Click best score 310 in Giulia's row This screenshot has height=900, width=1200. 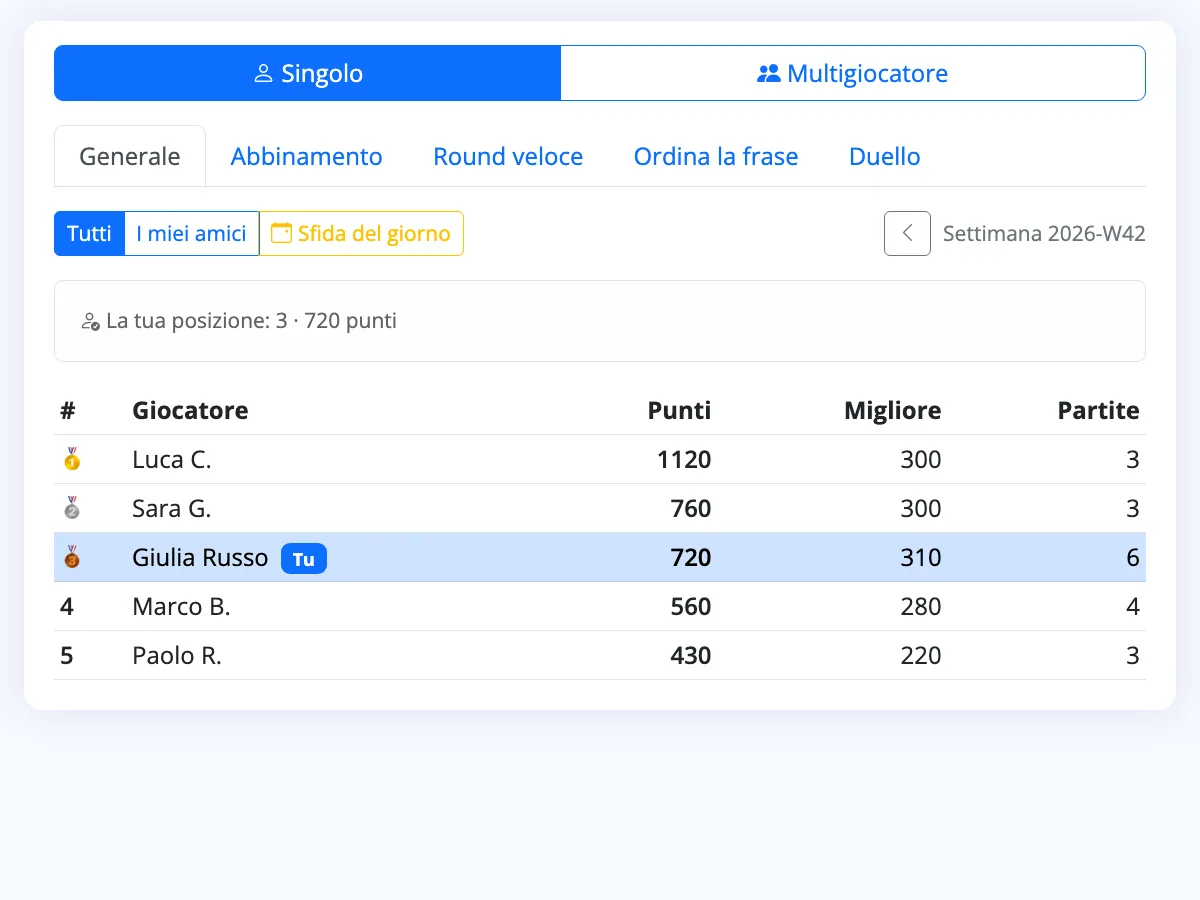coord(921,557)
